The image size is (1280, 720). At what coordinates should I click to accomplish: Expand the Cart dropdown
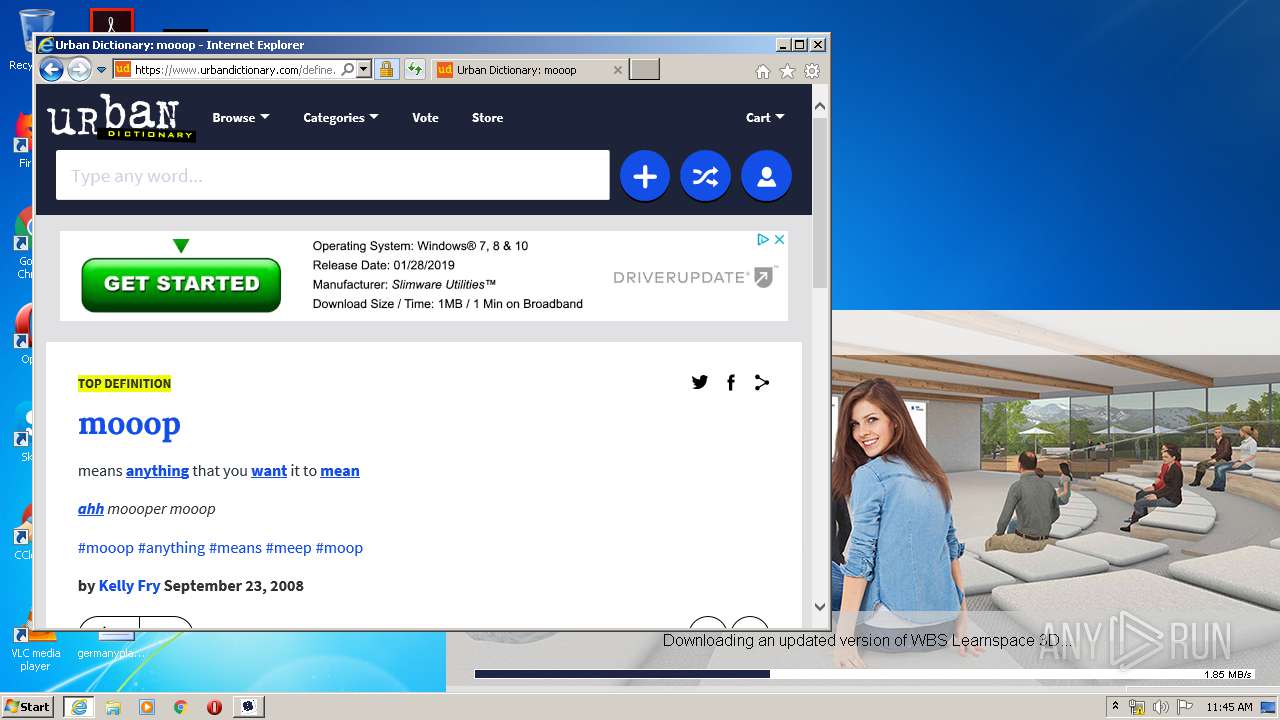(765, 117)
